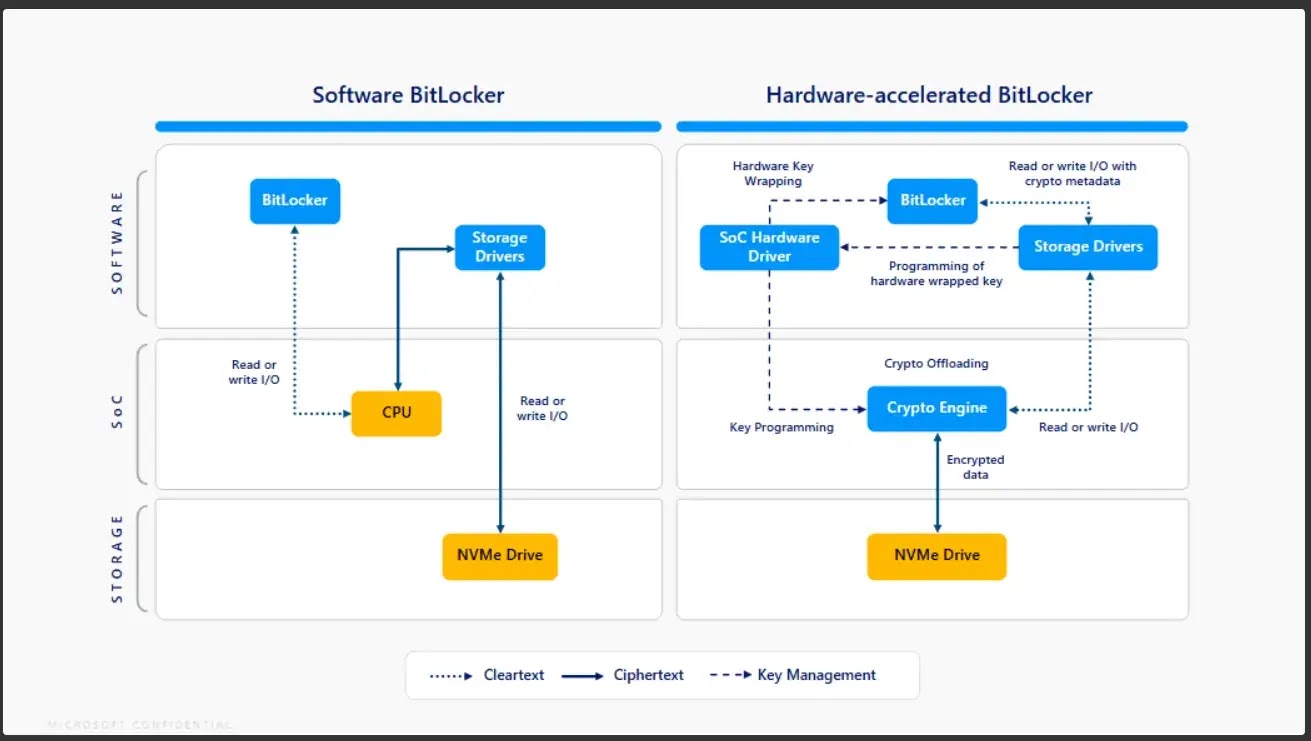Click the Key Management legend entry

[x=816, y=675]
